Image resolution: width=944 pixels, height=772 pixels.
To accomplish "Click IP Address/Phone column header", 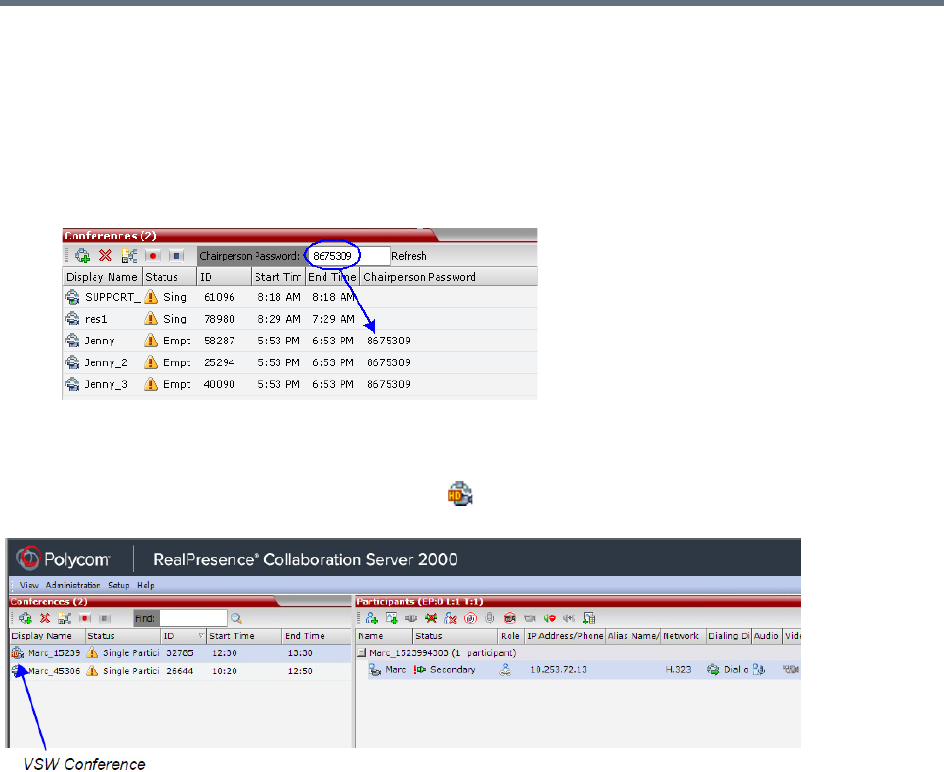I will (x=565, y=636).
